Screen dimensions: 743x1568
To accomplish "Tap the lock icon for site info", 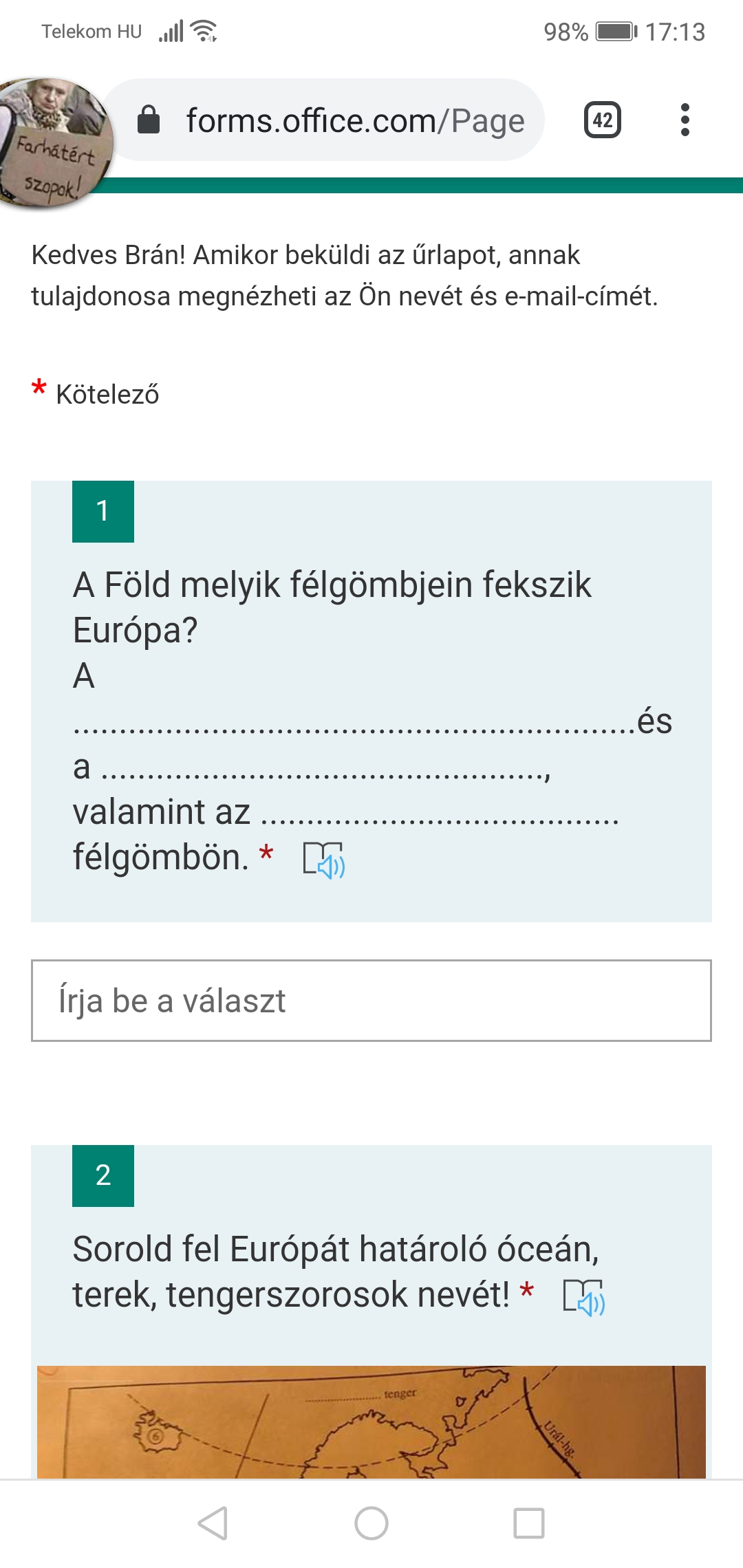I will click(x=149, y=120).
